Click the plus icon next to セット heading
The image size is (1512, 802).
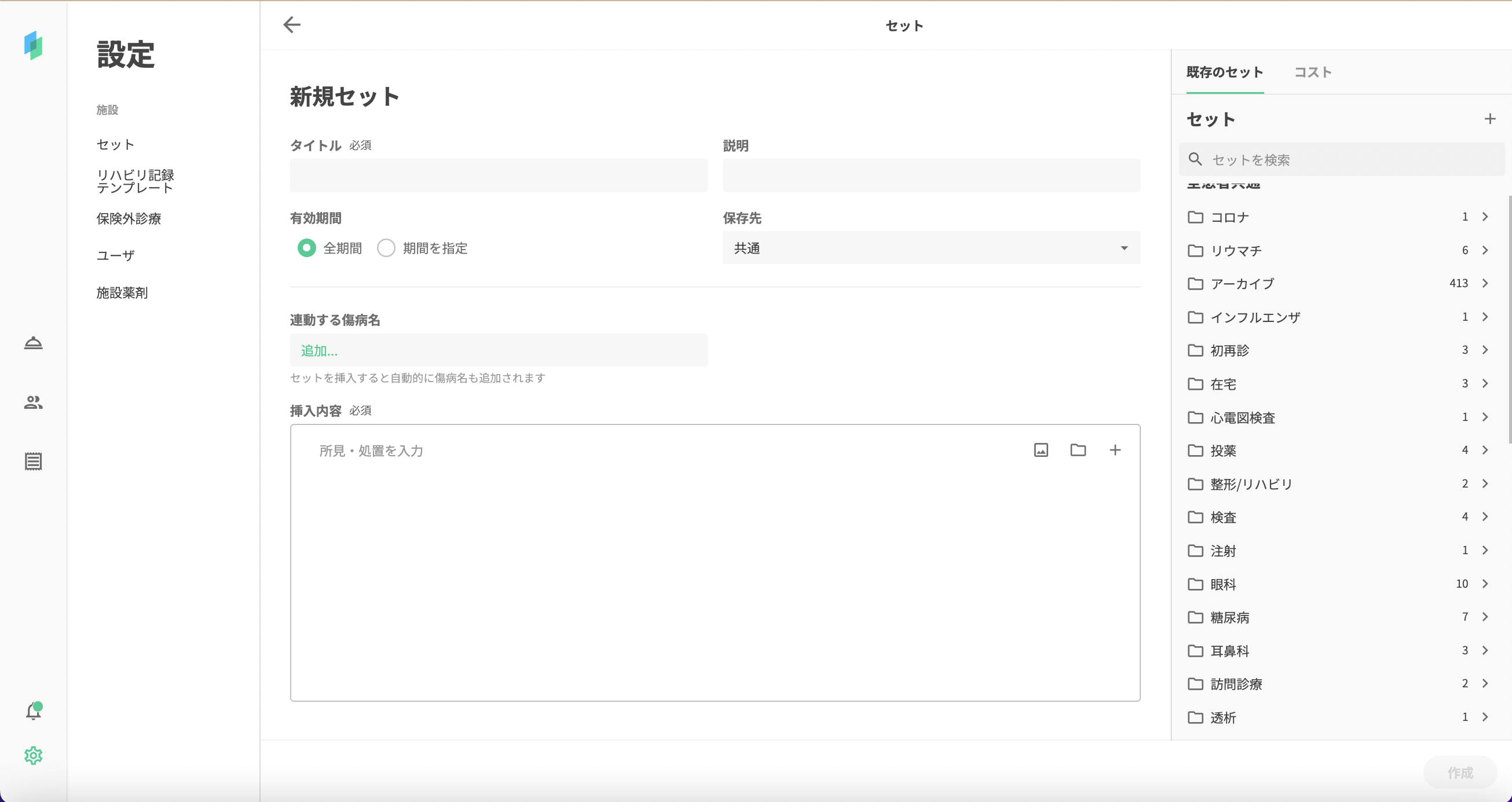coord(1489,119)
